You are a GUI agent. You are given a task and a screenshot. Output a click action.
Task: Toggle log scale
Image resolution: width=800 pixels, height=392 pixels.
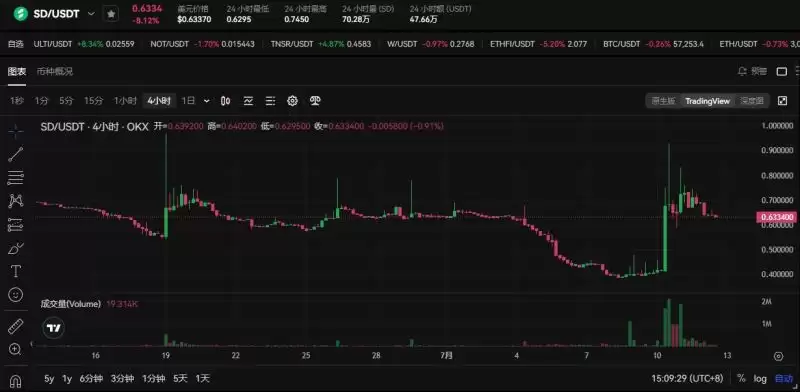[x=760, y=379]
